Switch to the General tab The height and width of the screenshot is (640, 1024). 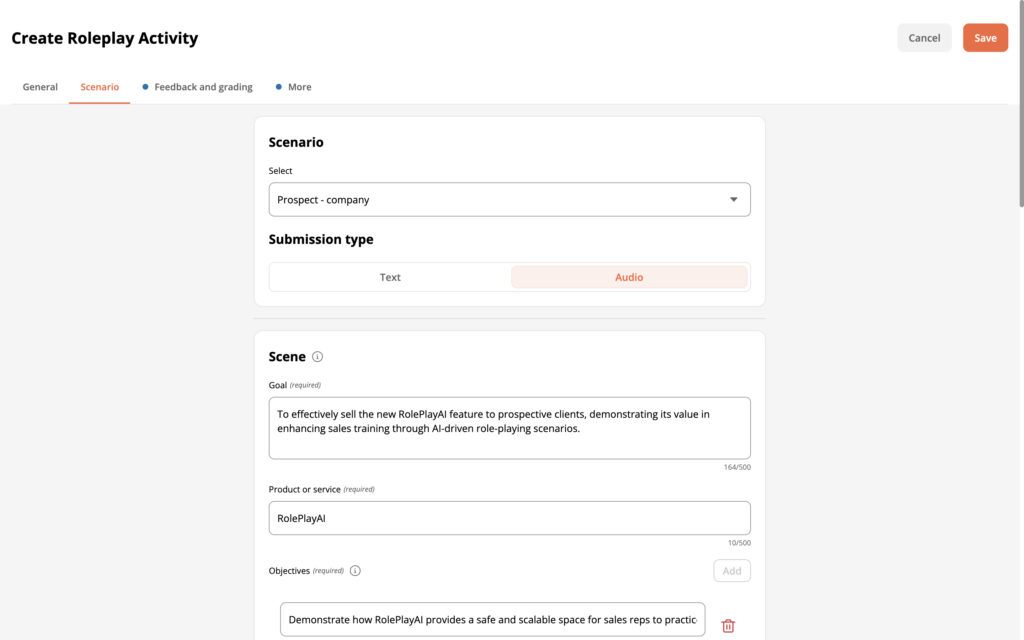(x=40, y=87)
